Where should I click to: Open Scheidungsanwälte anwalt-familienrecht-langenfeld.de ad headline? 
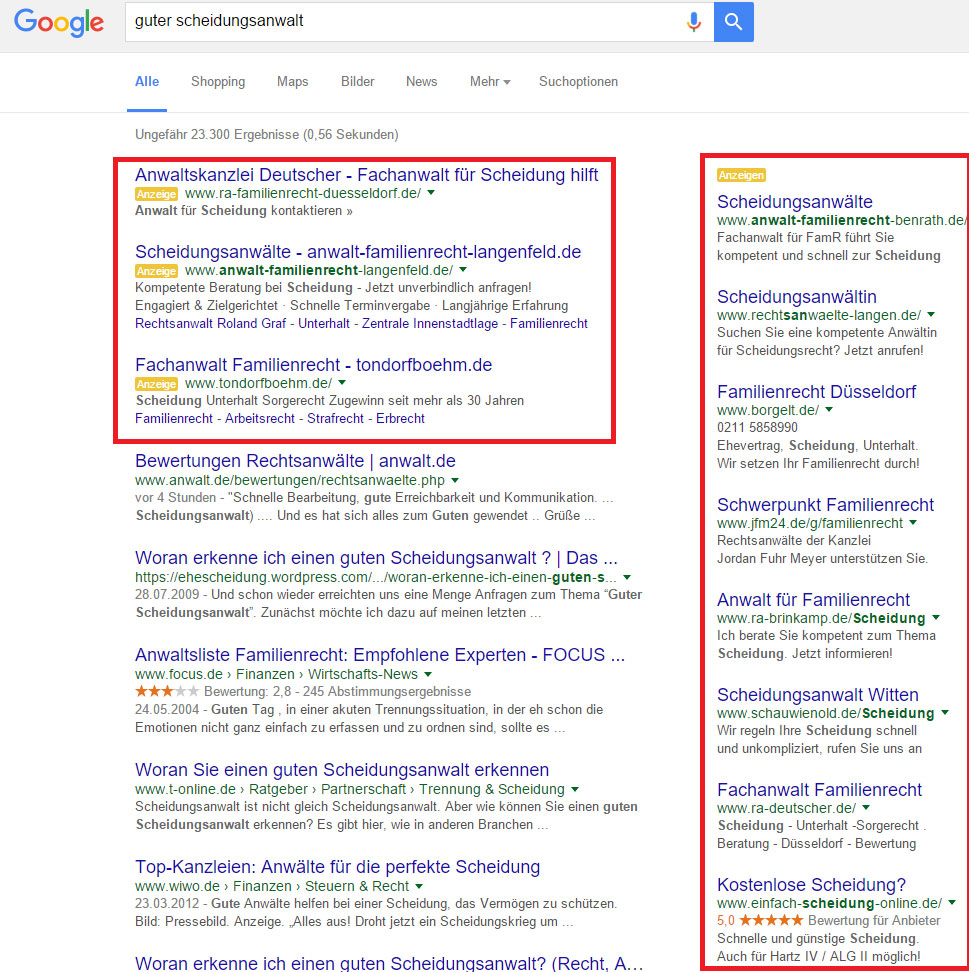(x=358, y=252)
